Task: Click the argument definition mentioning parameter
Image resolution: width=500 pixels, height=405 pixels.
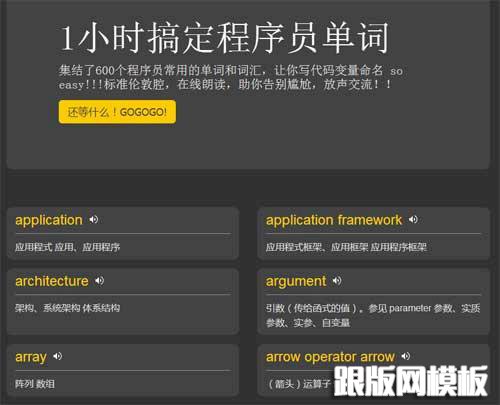Action: click(373, 315)
